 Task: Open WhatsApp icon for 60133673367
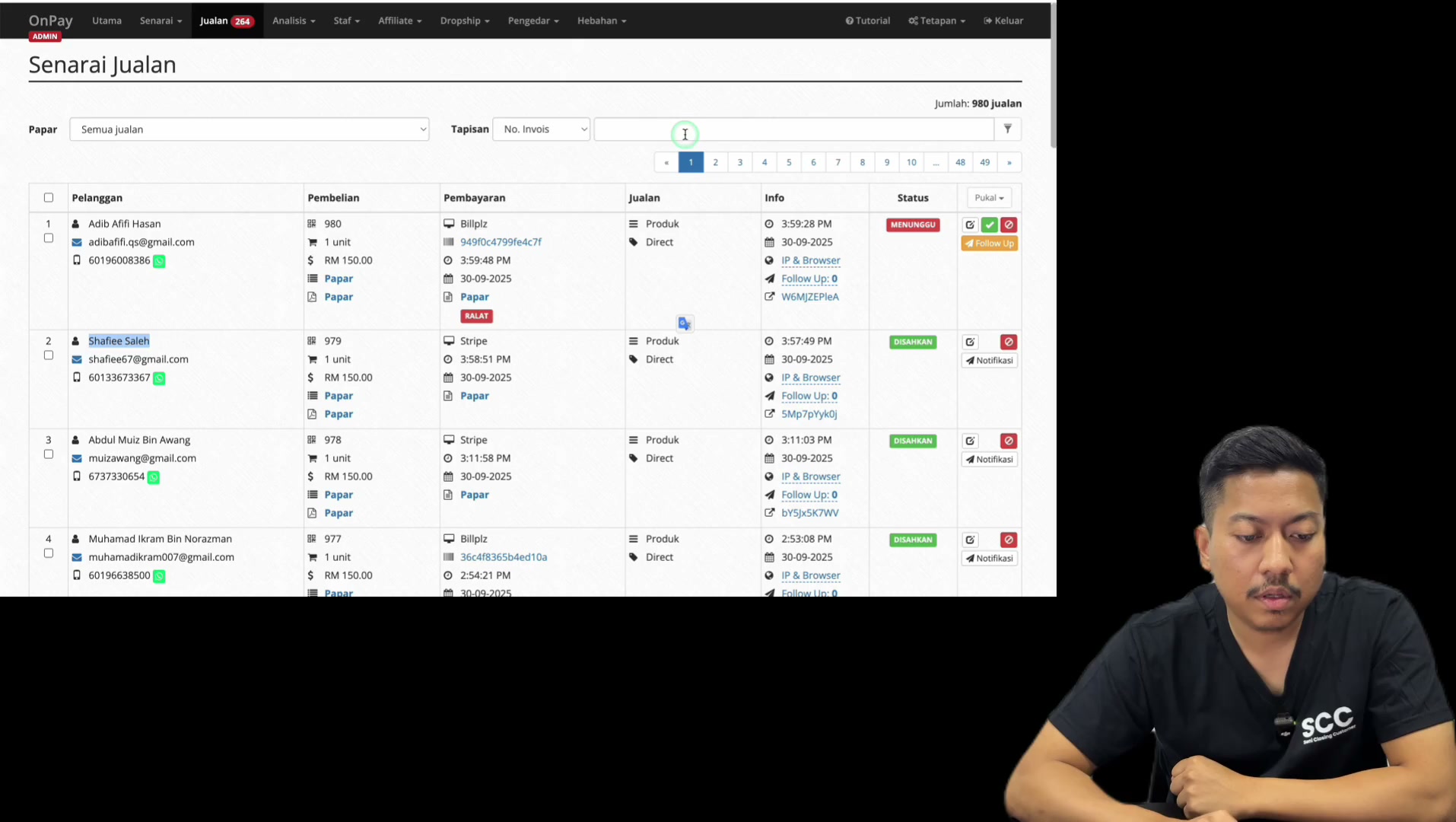[159, 378]
